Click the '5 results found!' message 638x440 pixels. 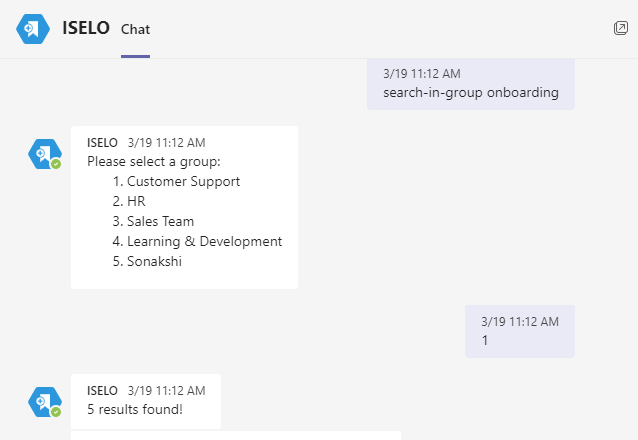pyautogui.click(x=135, y=409)
